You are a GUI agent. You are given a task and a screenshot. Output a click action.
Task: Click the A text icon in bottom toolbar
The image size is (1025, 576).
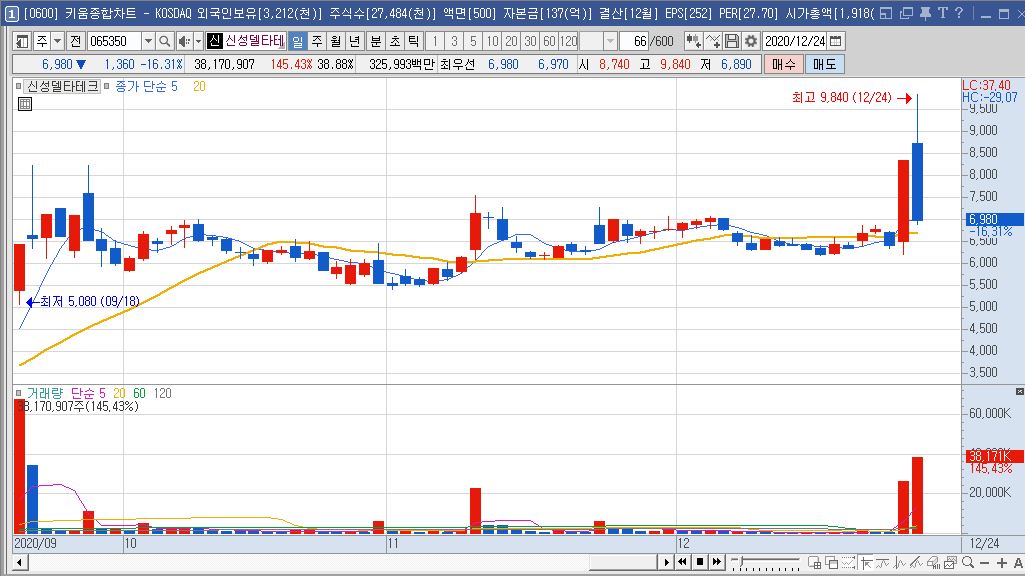click(1018, 562)
